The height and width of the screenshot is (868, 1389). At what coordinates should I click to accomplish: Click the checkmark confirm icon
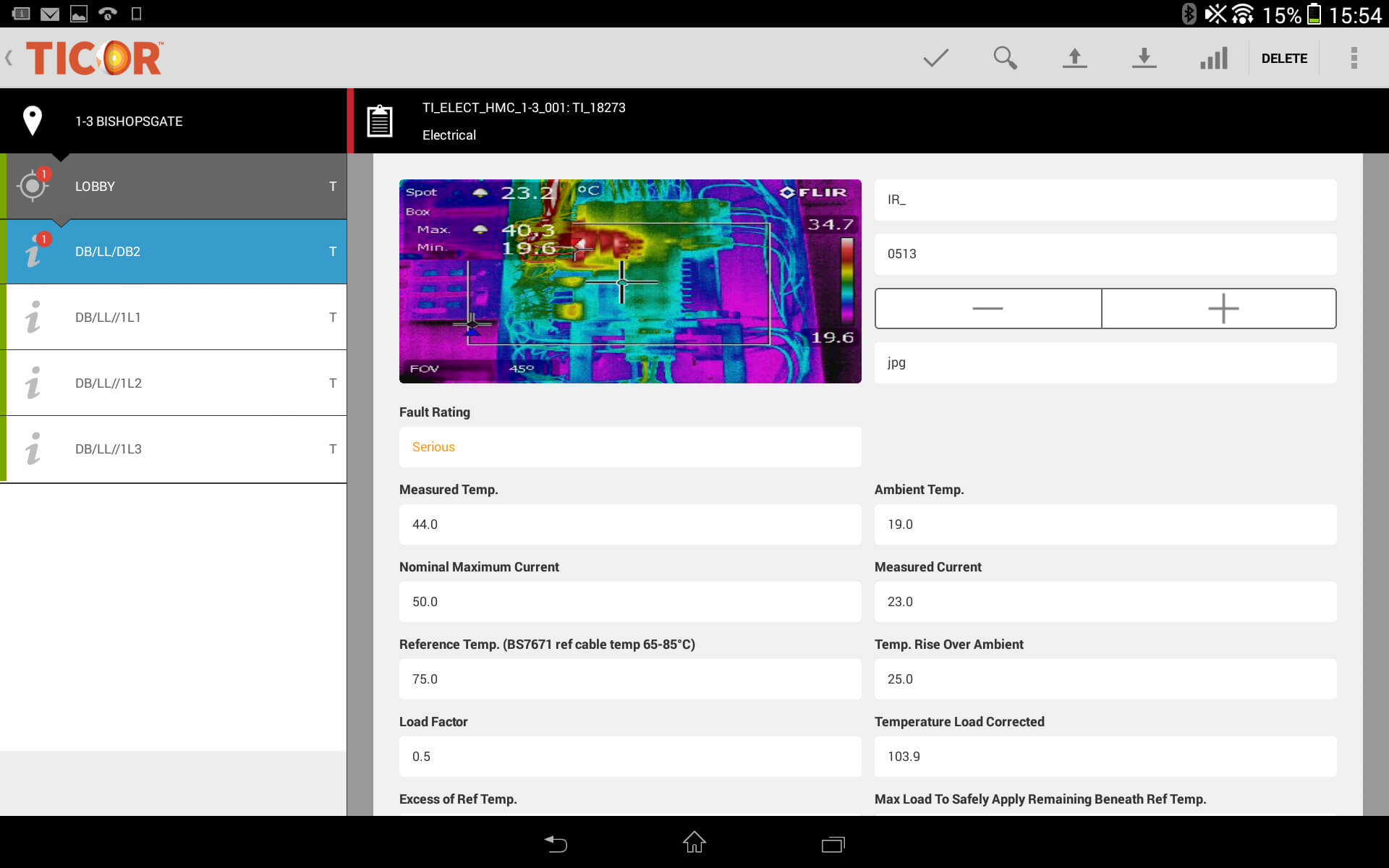pyautogui.click(x=935, y=57)
